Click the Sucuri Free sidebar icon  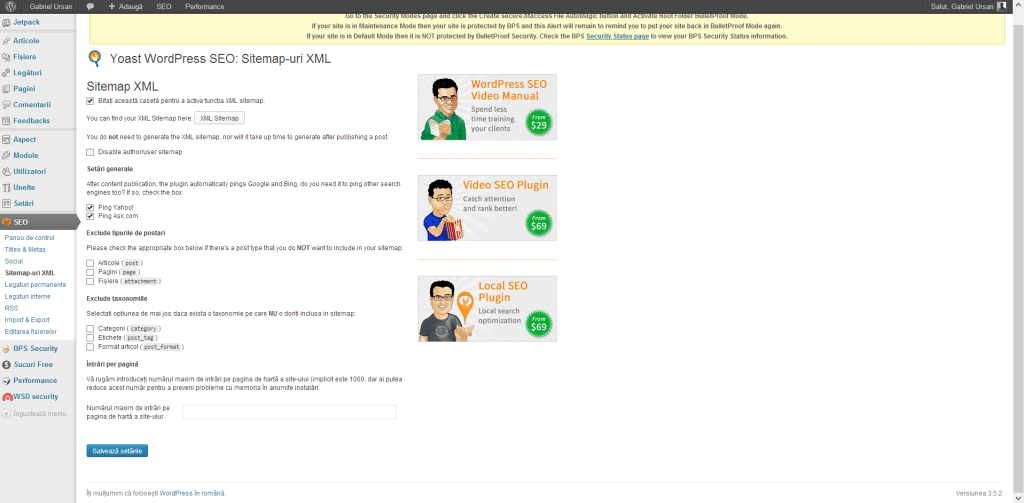(x=7, y=364)
